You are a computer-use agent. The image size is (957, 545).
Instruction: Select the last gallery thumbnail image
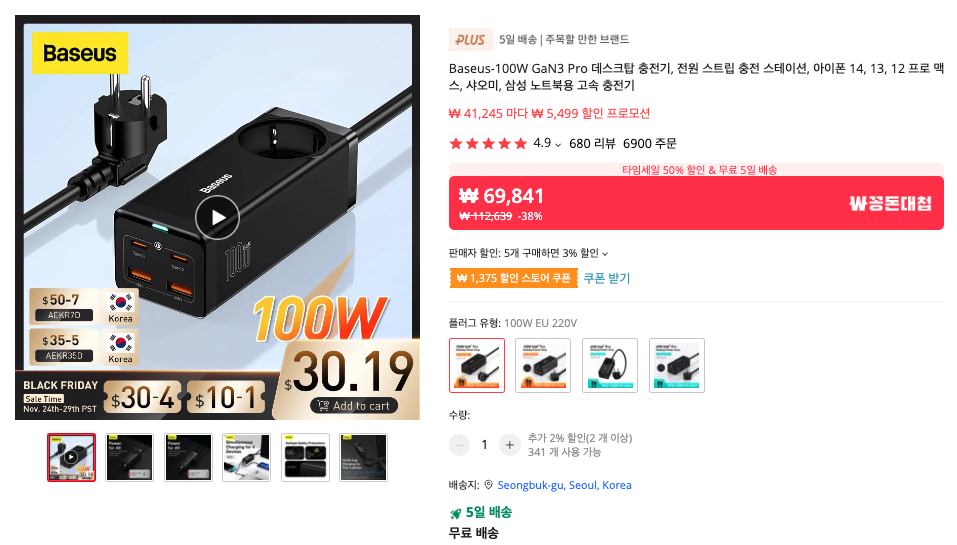[x=363, y=457]
